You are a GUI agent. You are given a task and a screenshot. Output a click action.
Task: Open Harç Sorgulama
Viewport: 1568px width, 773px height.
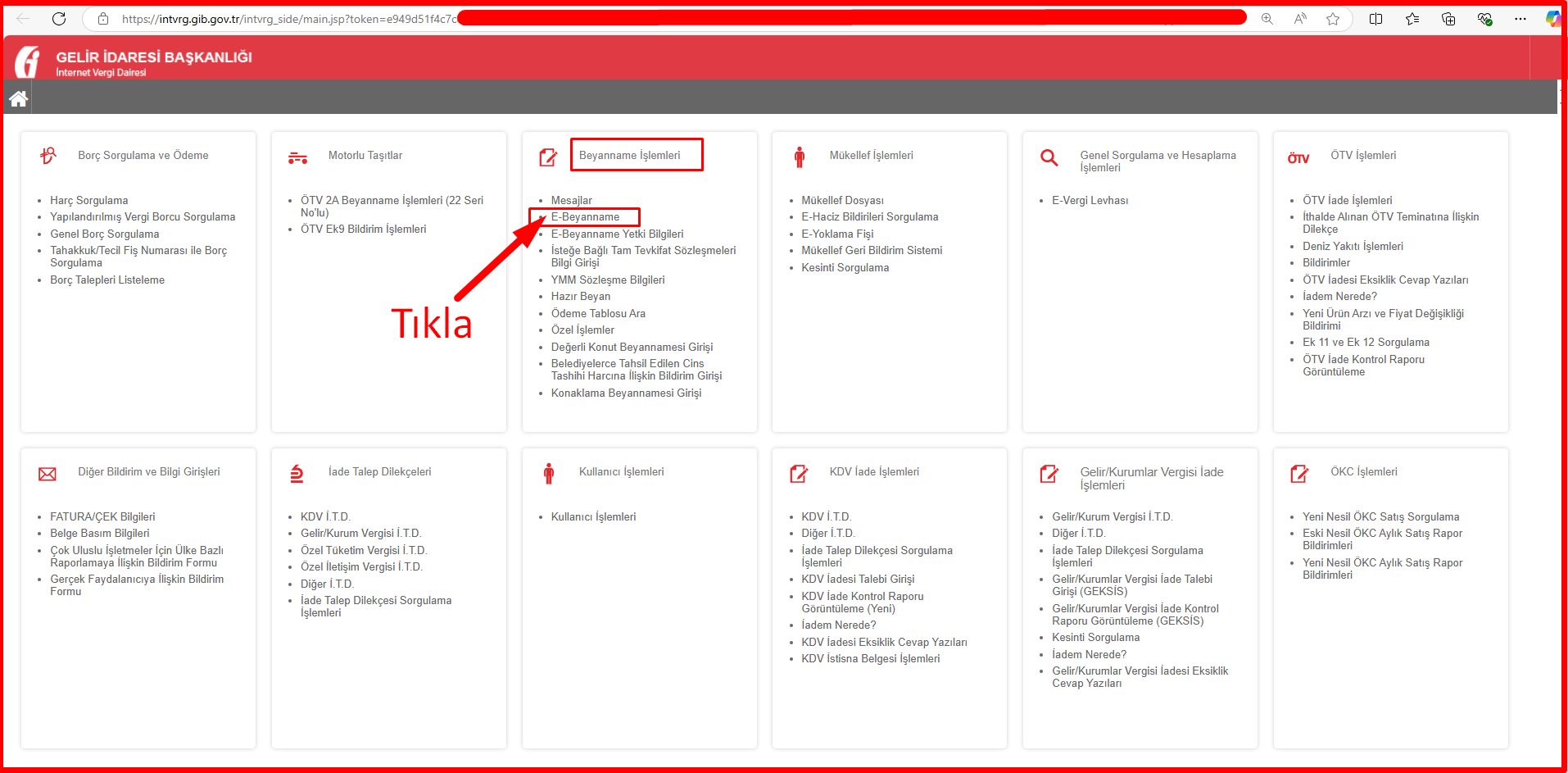[x=88, y=201]
